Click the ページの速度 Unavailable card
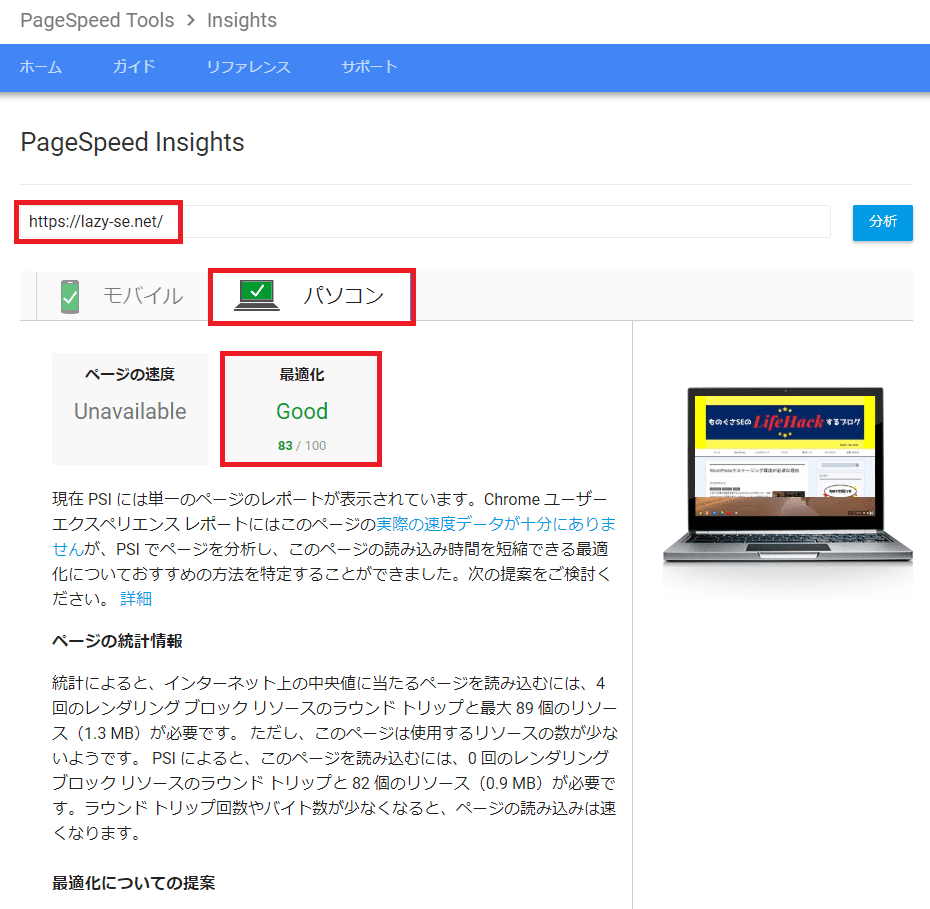The width and height of the screenshot is (930, 909). [x=130, y=409]
